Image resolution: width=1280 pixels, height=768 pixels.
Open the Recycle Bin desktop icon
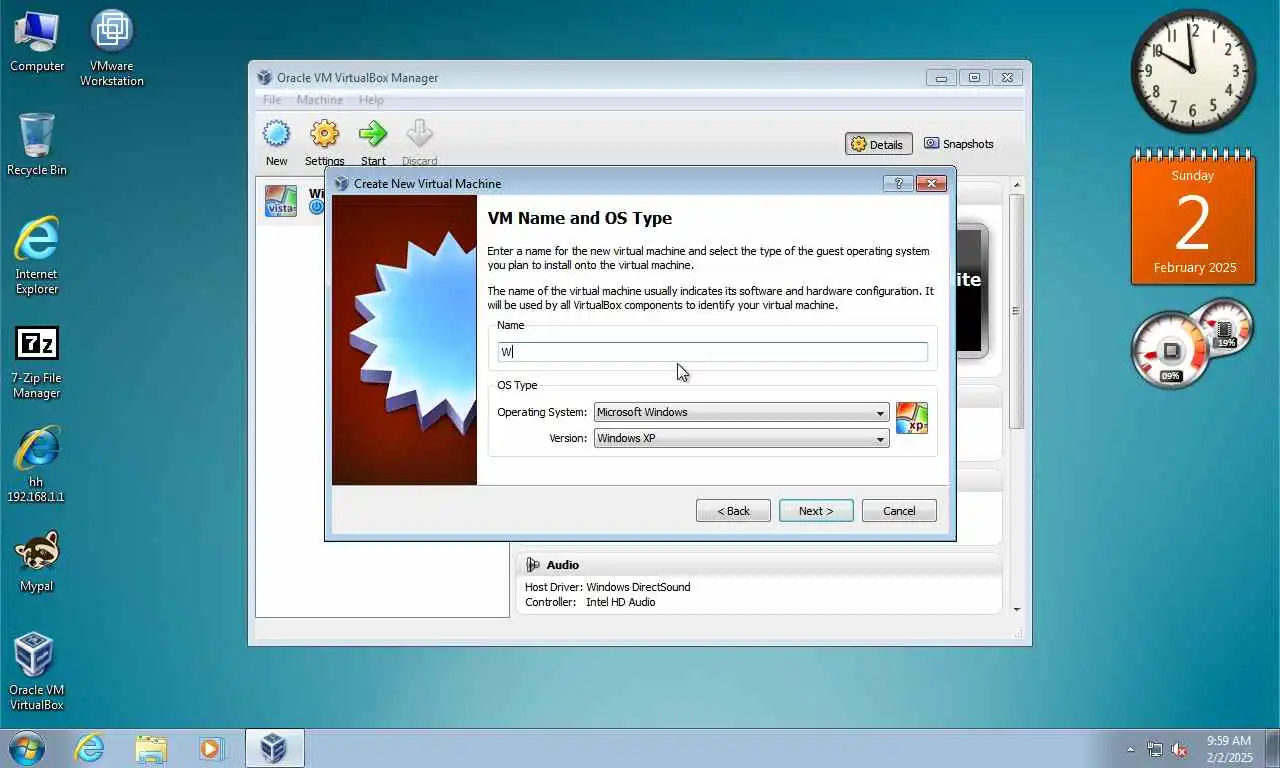[37, 145]
